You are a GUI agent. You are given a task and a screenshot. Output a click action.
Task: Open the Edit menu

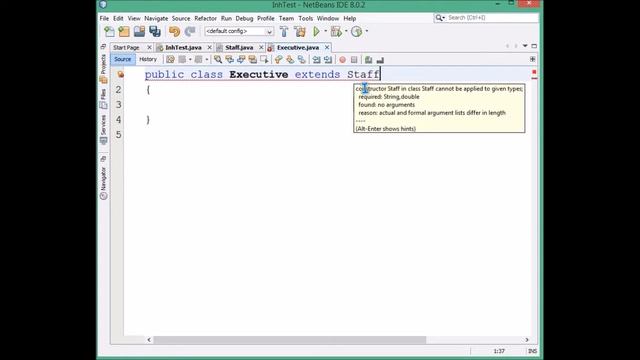pyautogui.click(x=118, y=18)
